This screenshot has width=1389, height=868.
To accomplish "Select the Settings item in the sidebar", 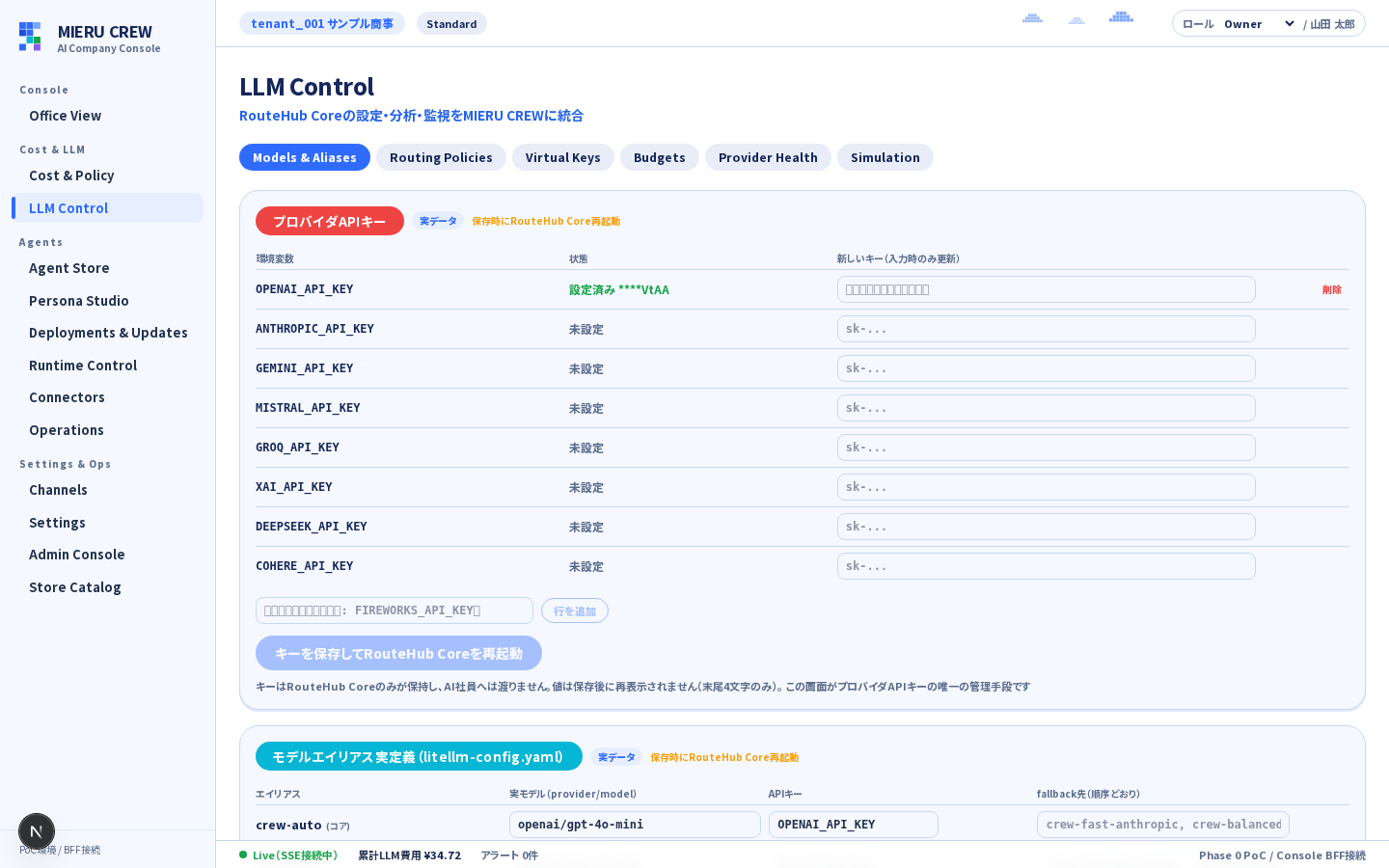I will (x=108, y=523).
